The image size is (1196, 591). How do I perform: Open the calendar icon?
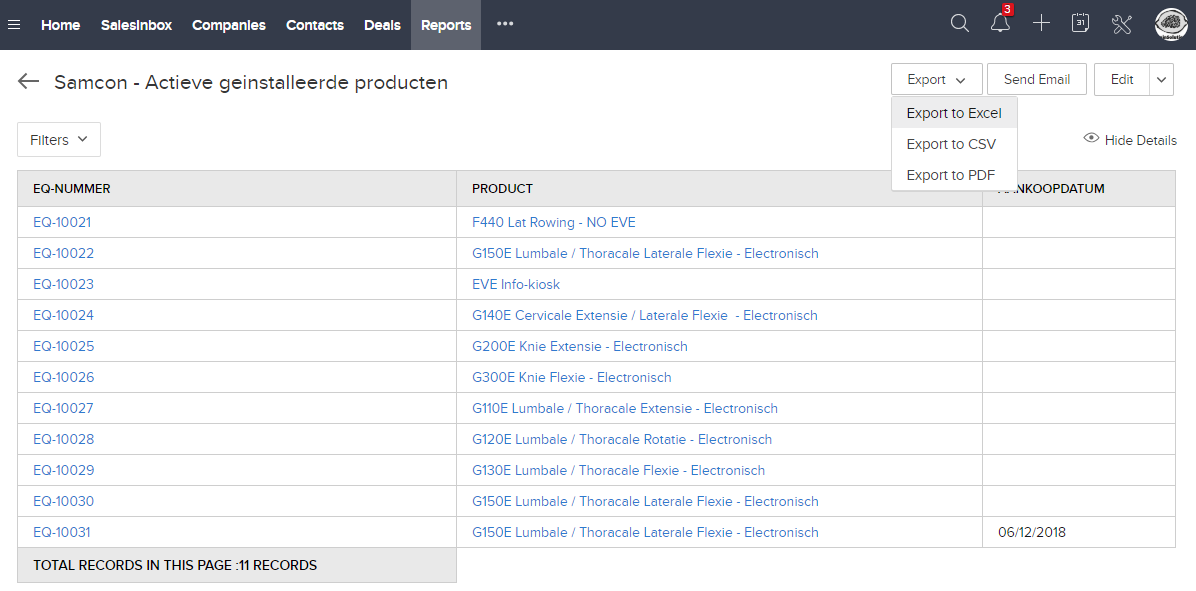click(1080, 24)
